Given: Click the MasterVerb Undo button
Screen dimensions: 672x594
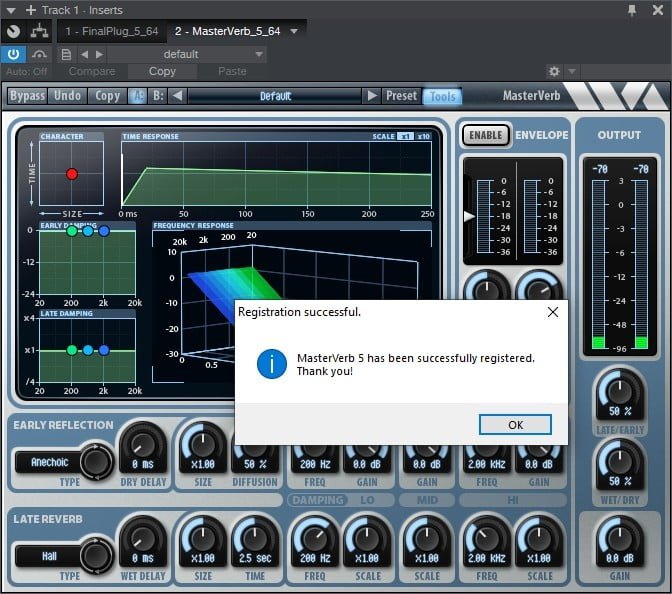Looking at the screenshot, I should click(67, 96).
